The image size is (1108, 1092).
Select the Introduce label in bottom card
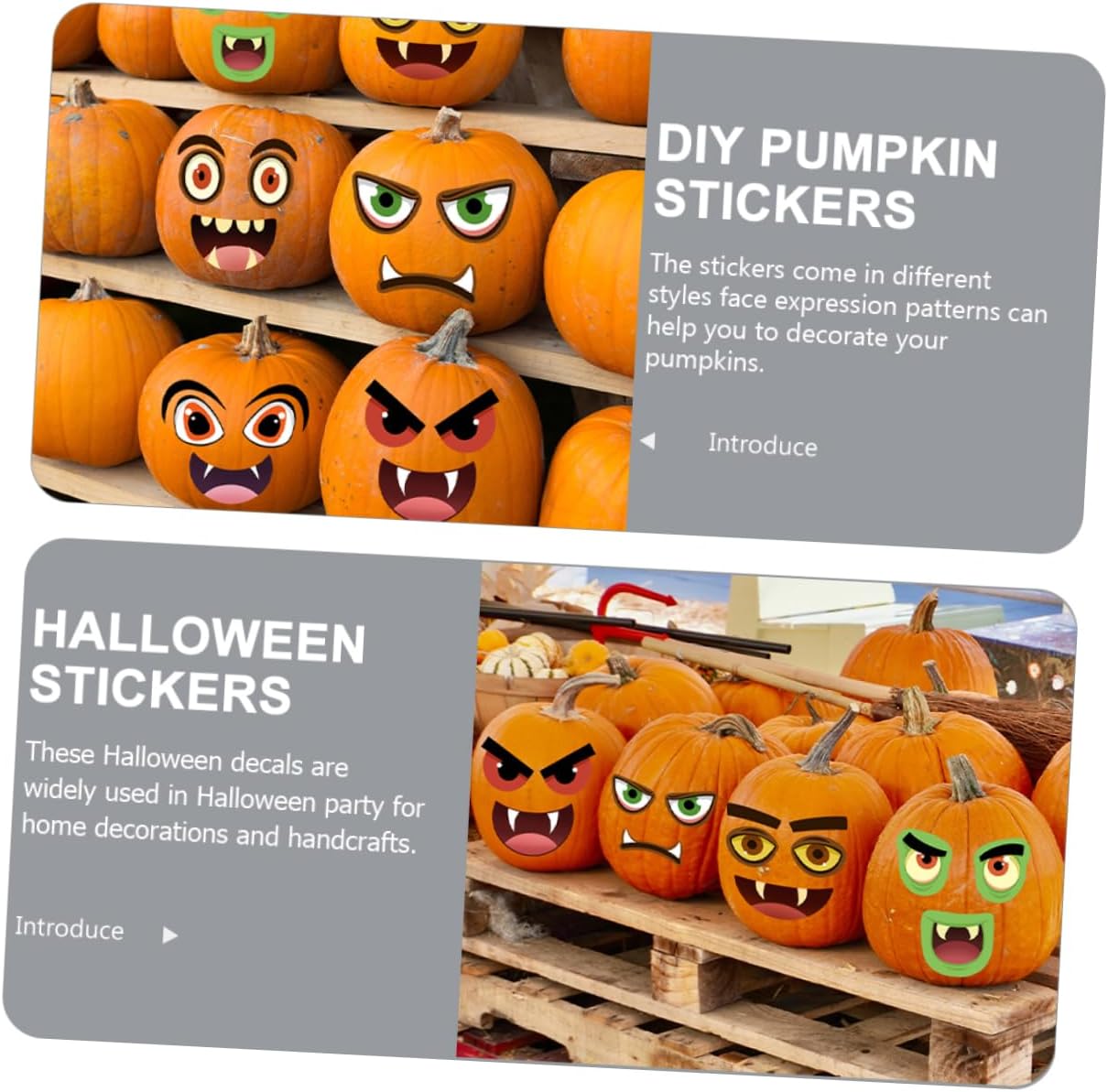69,927
